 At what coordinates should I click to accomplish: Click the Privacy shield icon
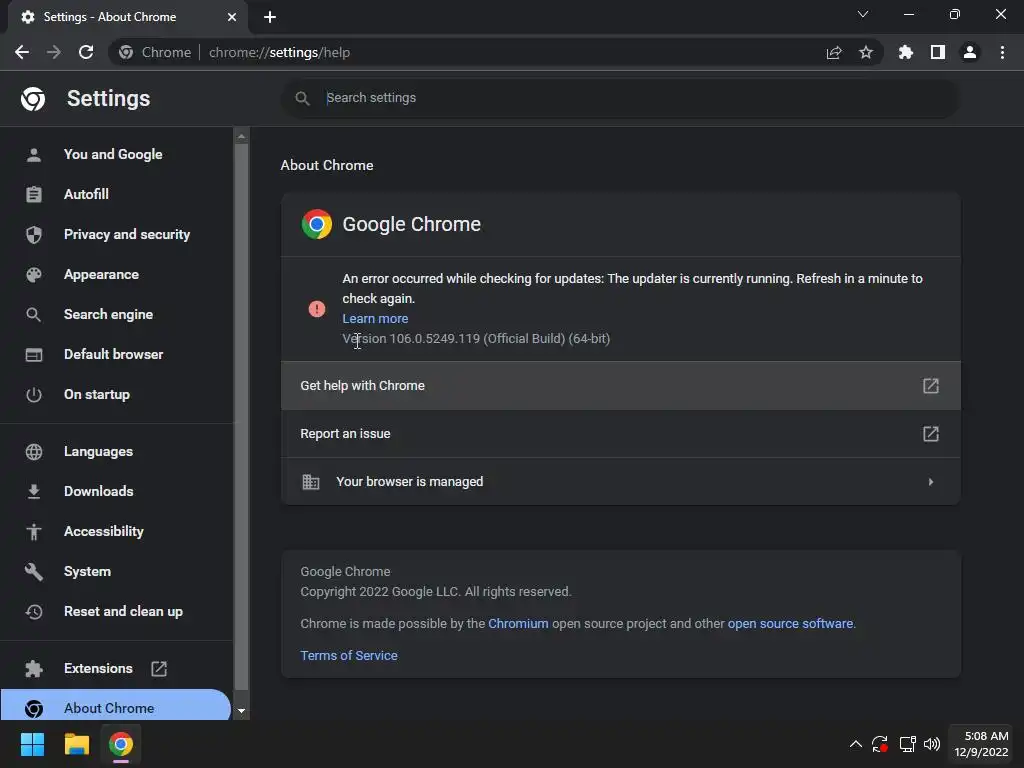coord(34,234)
